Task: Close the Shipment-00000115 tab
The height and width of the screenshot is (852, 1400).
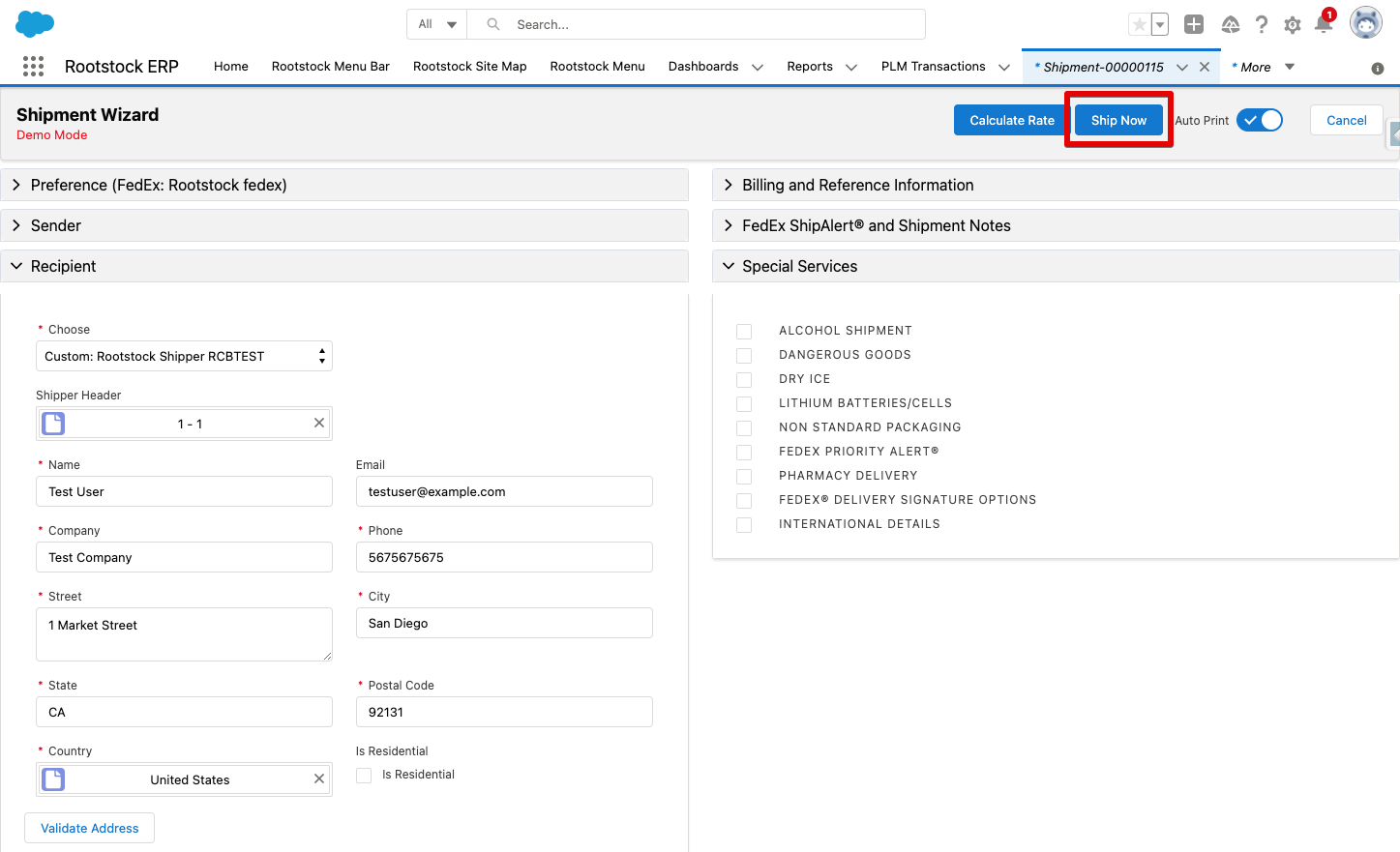Action: point(1205,67)
